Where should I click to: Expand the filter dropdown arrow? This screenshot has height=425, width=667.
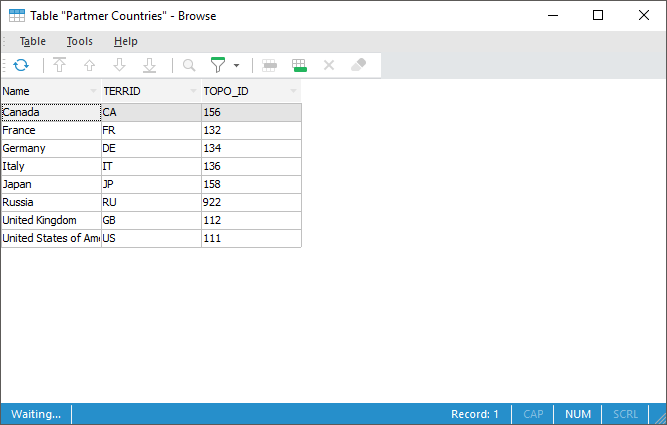(x=237, y=66)
